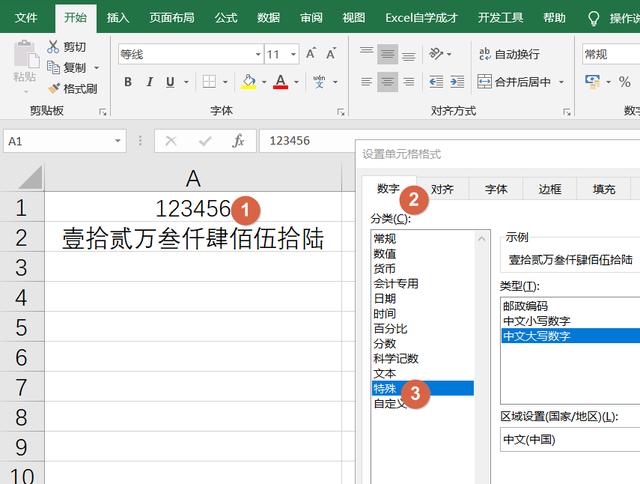Viewport: 640px width, 484px height.
Task: Align text to middle vertically
Action: coord(387,54)
